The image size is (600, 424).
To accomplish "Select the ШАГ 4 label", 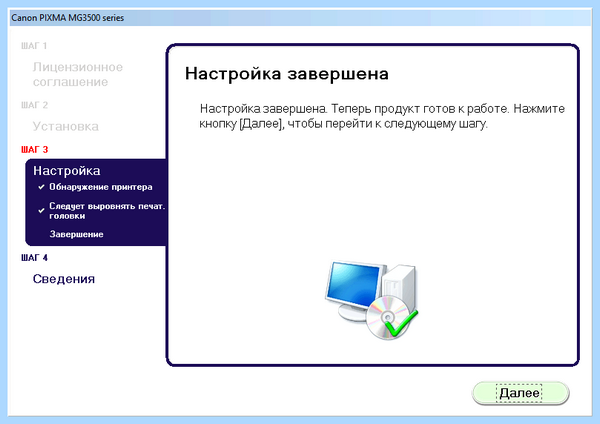I will point(34,258).
